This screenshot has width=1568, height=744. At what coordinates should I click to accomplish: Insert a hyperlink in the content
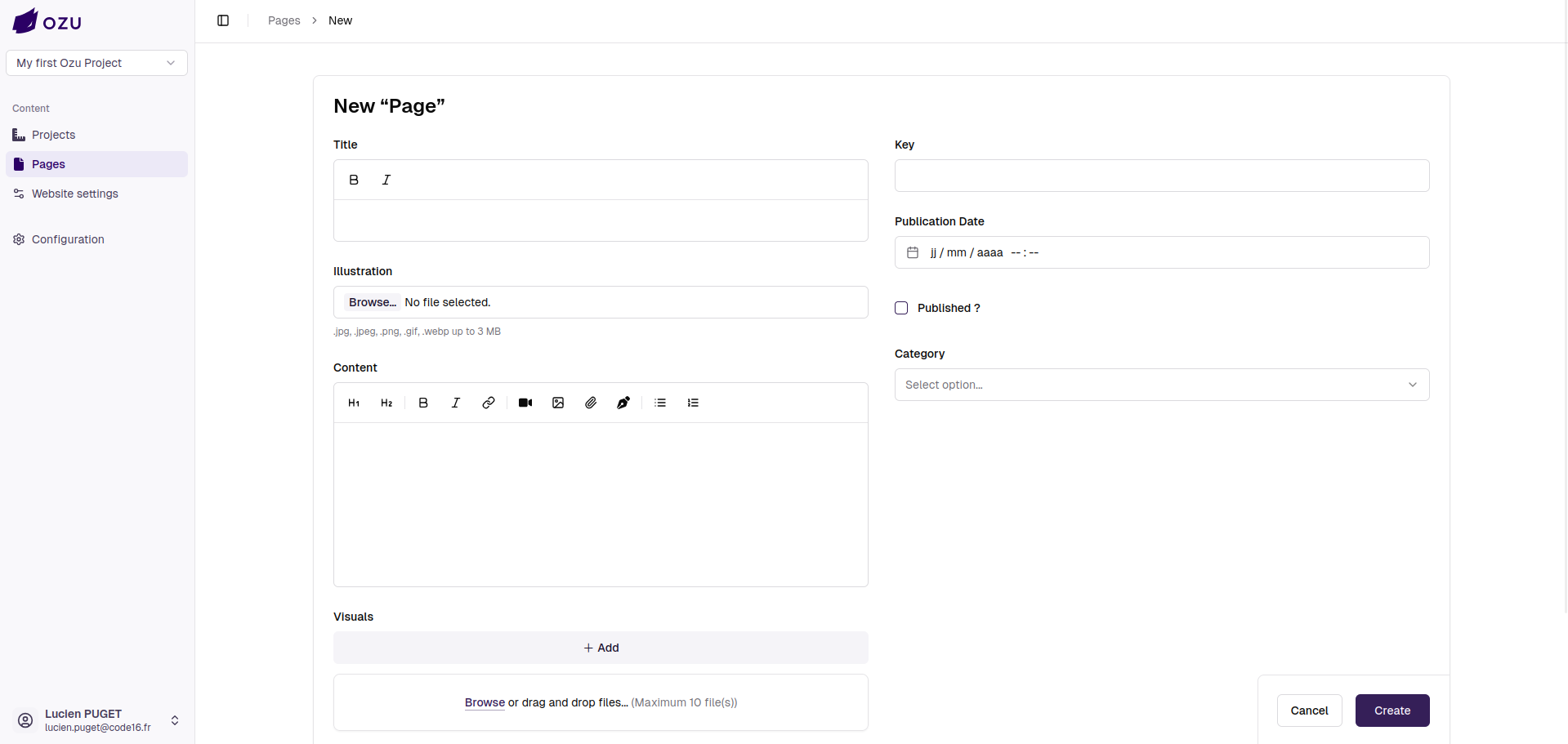(x=488, y=403)
